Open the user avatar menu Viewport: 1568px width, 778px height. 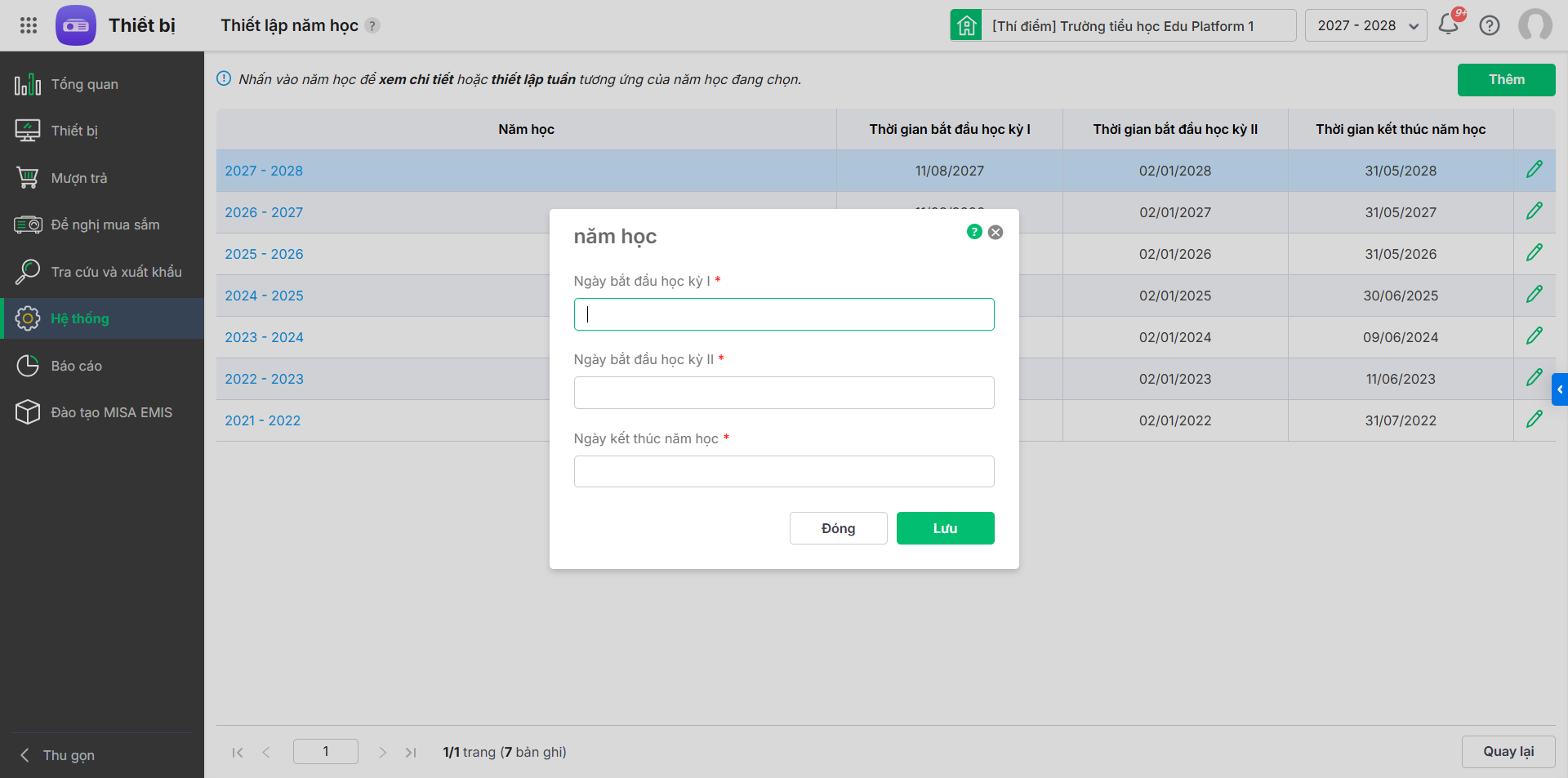(1535, 25)
